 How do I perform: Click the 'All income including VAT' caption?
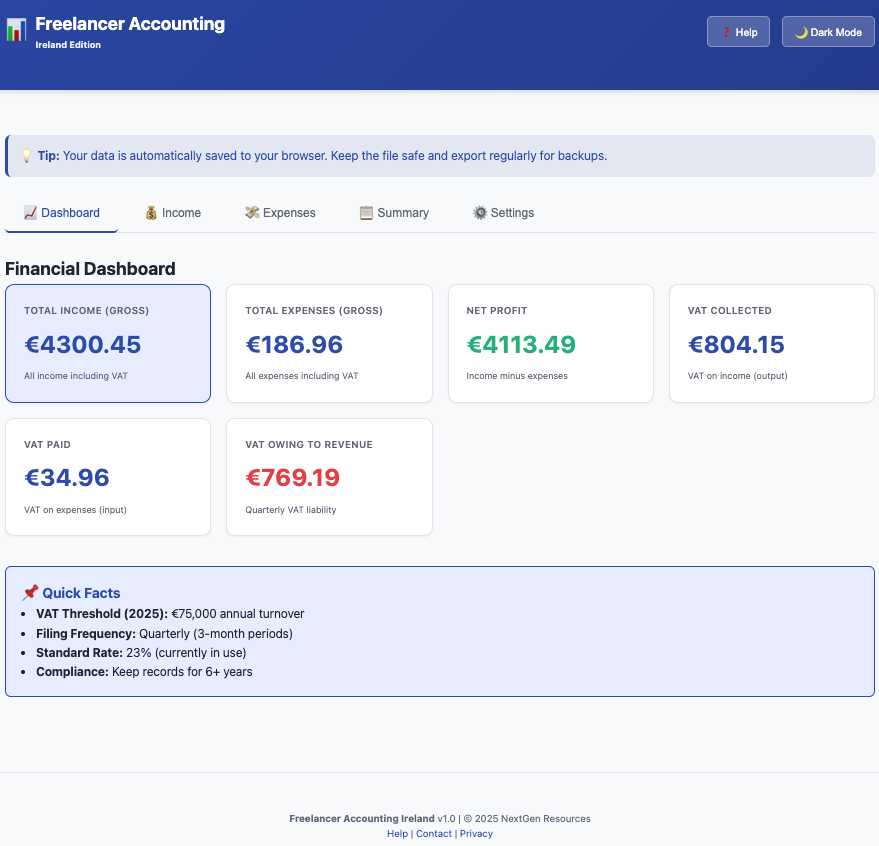click(76, 376)
